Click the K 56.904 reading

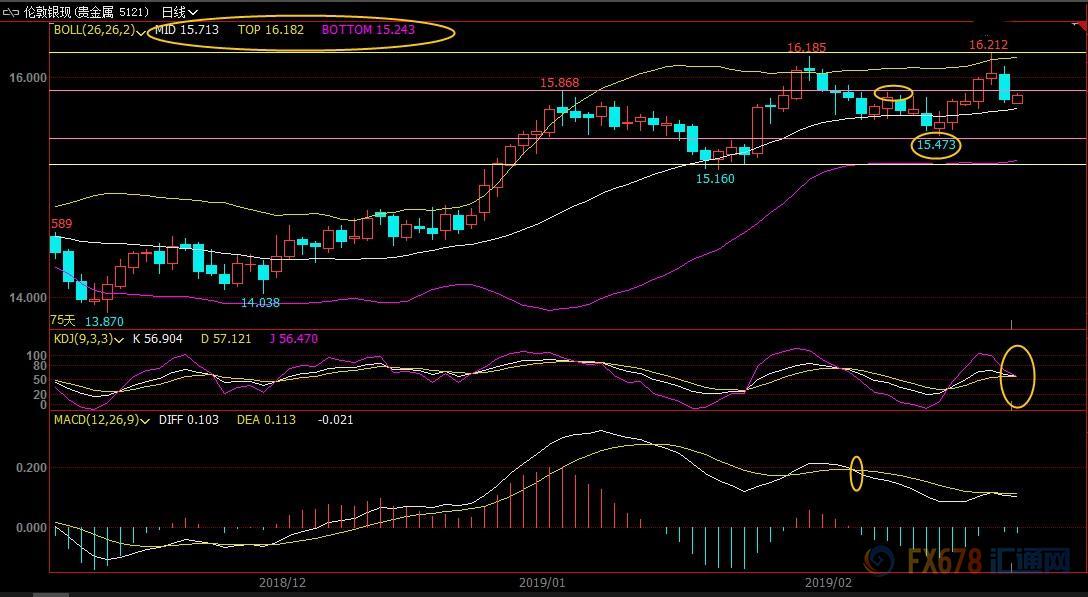[x=158, y=339]
